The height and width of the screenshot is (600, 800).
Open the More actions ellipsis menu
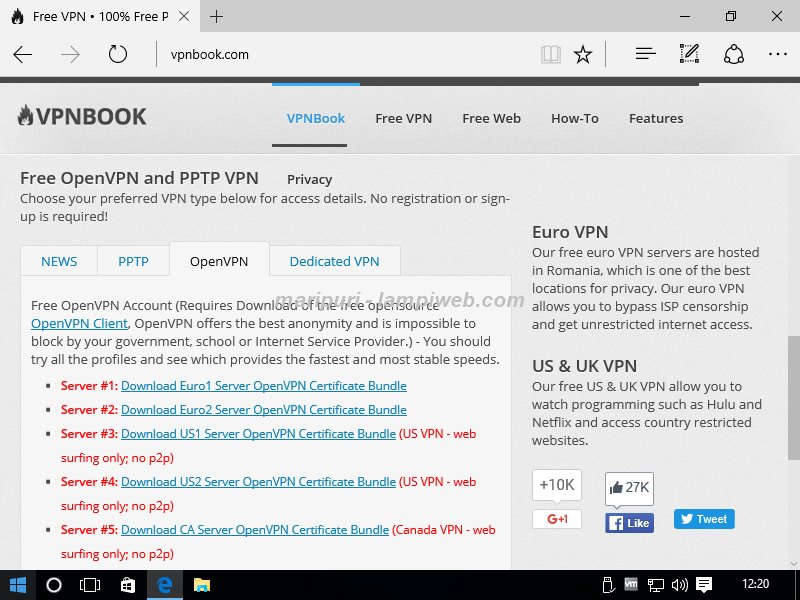(x=778, y=54)
